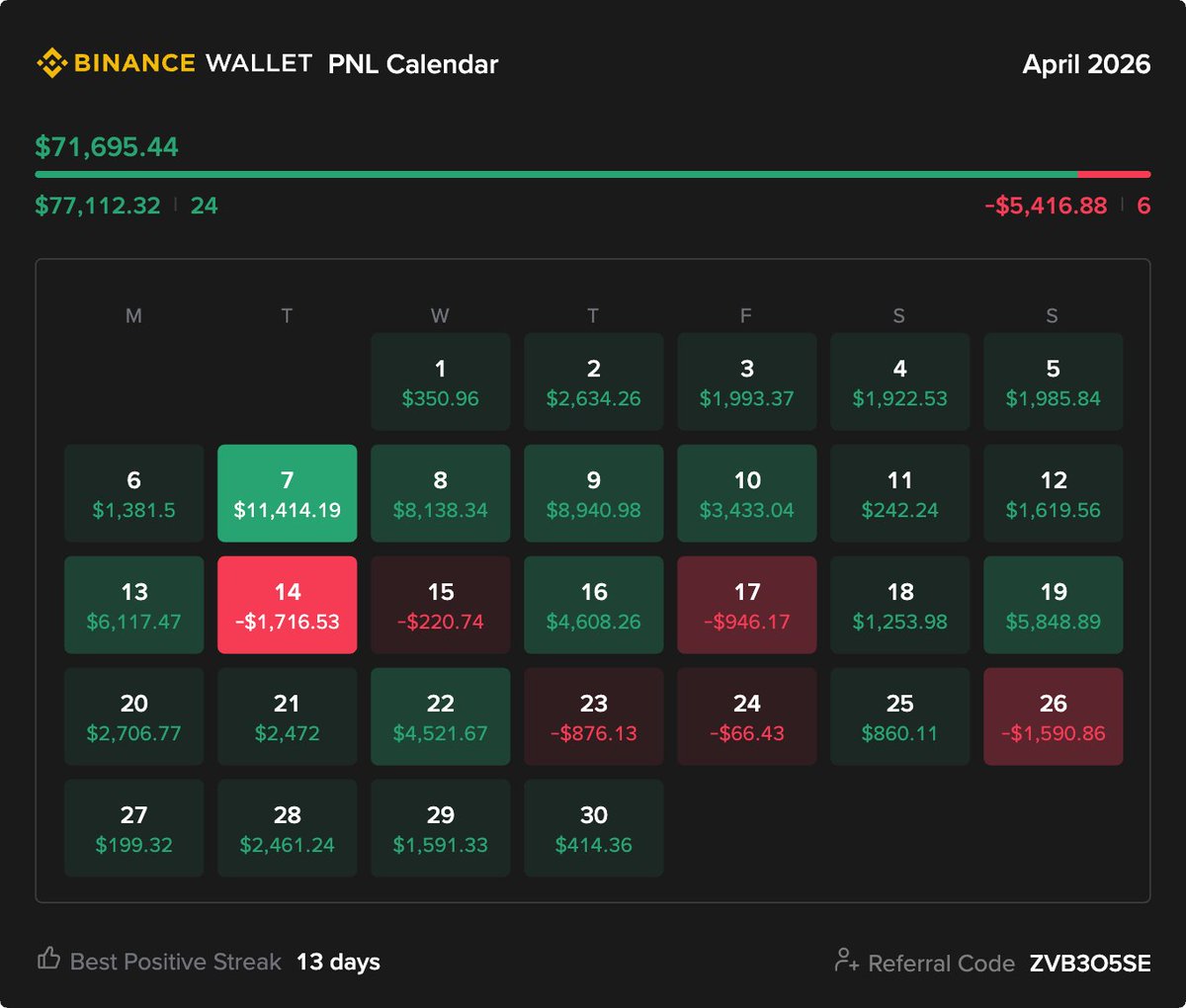This screenshot has height=1008, width=1186.
Task: Select day 28 with $2,461.24
Action: point(288,828)
